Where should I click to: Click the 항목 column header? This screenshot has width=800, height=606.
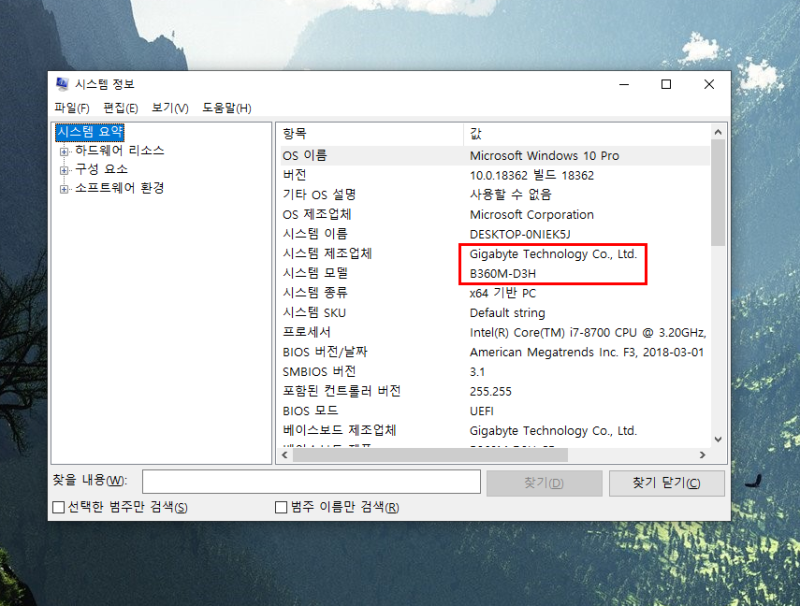tap(372, 134)
